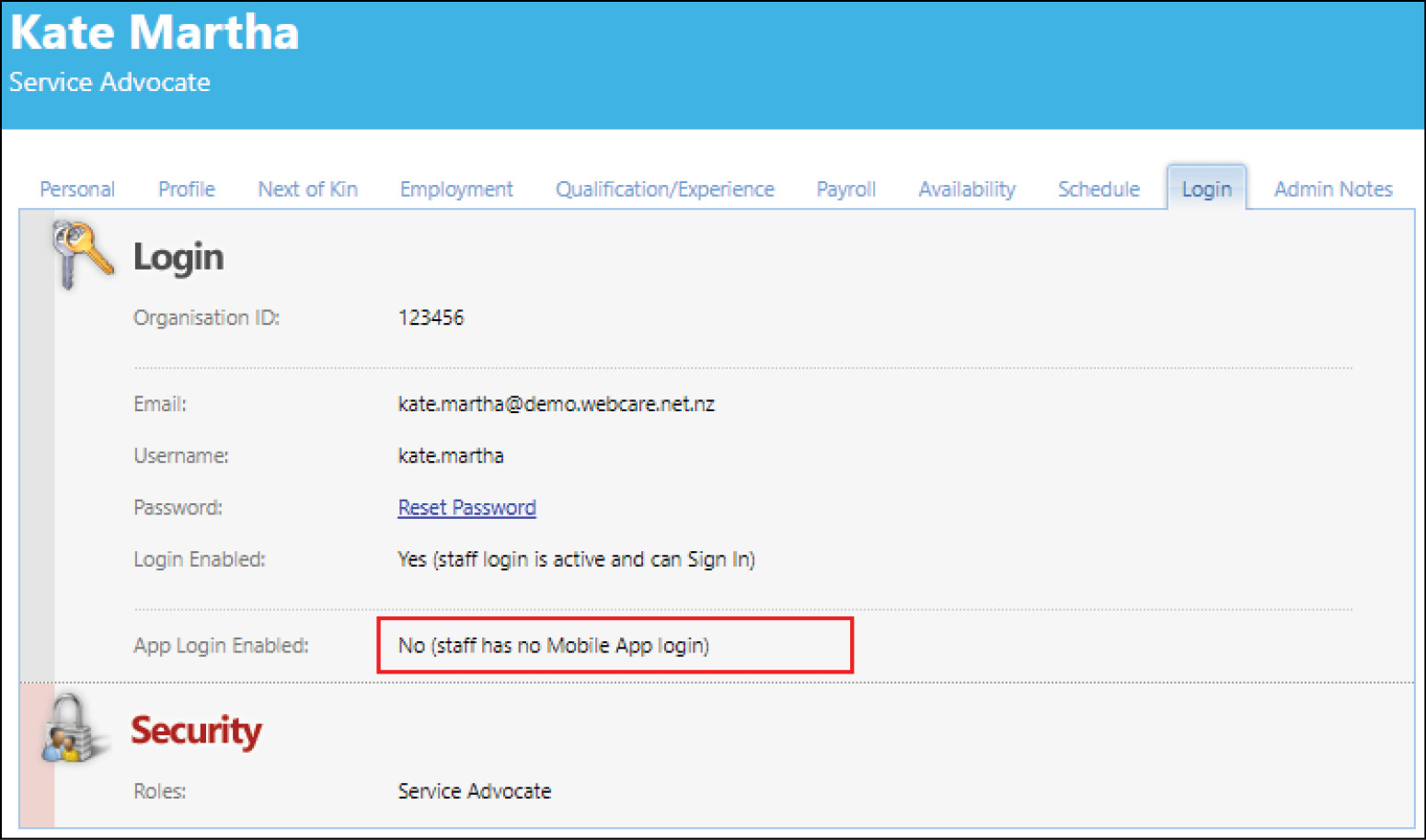Click the Service Advocate role entry
Screen dimensions: 1426x840
click(x=474, y=790)
